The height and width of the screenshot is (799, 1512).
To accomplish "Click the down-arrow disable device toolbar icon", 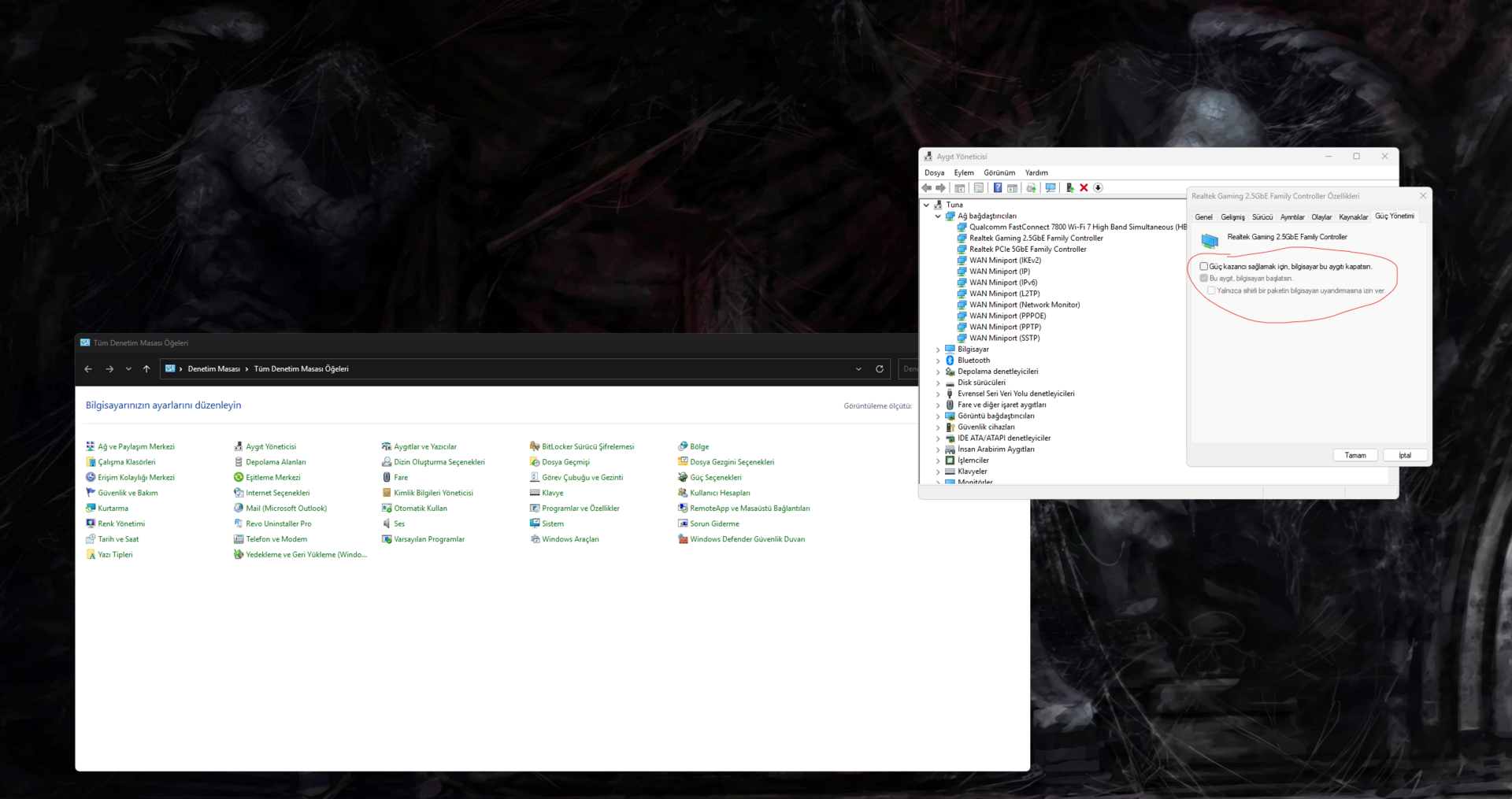I will (x=1098, y=188).
